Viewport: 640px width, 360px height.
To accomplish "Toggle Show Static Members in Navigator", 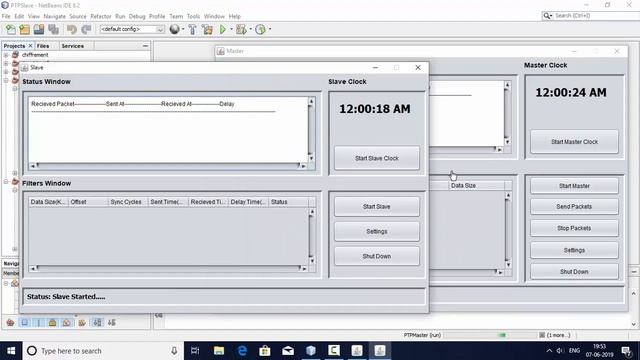I will (39, 322).
